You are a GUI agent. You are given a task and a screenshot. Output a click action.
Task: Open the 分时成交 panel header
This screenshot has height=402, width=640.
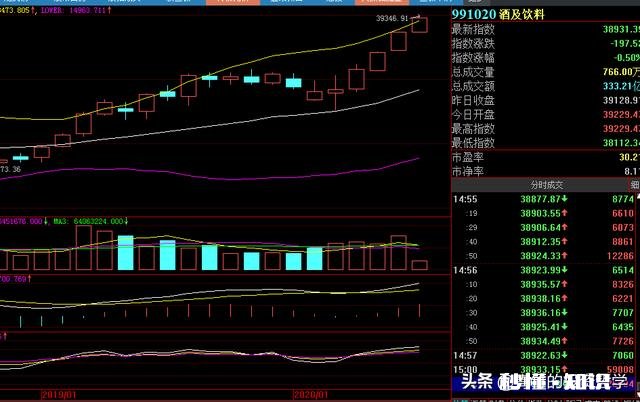(x=547, y=185)
